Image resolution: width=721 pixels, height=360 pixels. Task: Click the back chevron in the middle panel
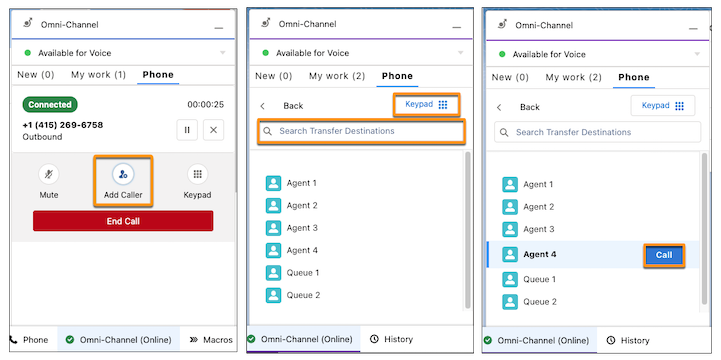coord(263,106)
